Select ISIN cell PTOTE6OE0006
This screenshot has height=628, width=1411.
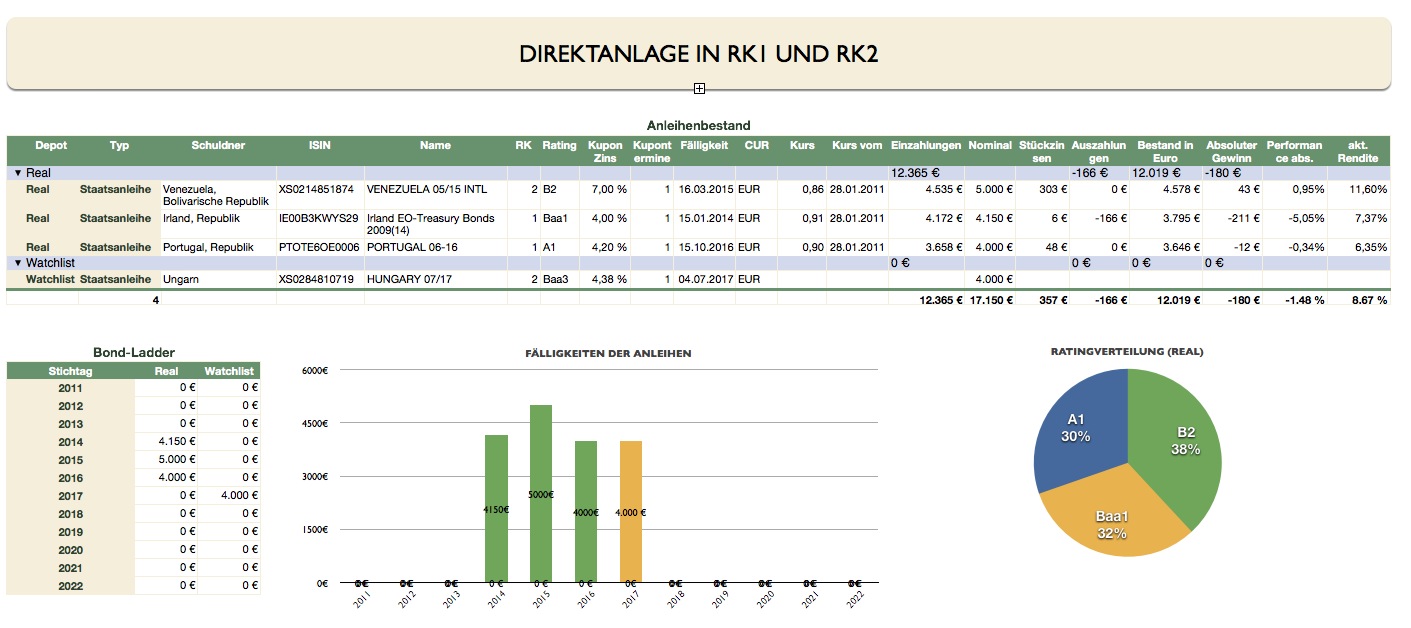[319, 247]
